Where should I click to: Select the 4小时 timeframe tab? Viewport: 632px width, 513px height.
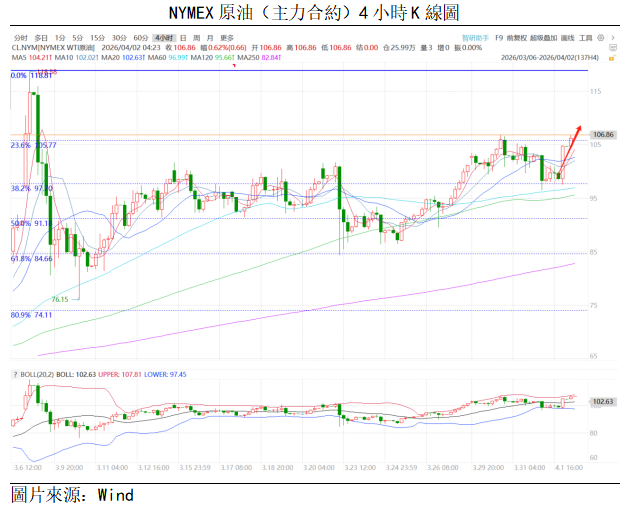(164, 37)
